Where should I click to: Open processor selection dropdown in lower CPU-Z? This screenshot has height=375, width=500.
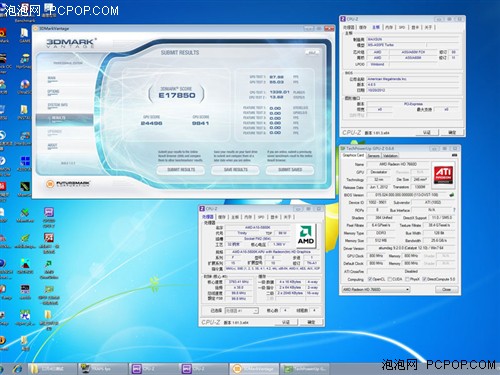(x=241, y=310)
